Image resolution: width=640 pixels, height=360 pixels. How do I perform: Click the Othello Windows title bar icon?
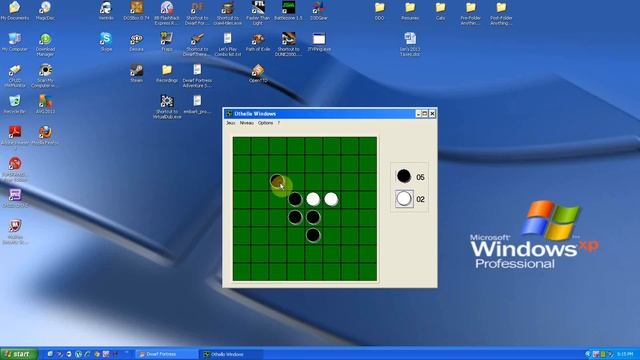229,113
